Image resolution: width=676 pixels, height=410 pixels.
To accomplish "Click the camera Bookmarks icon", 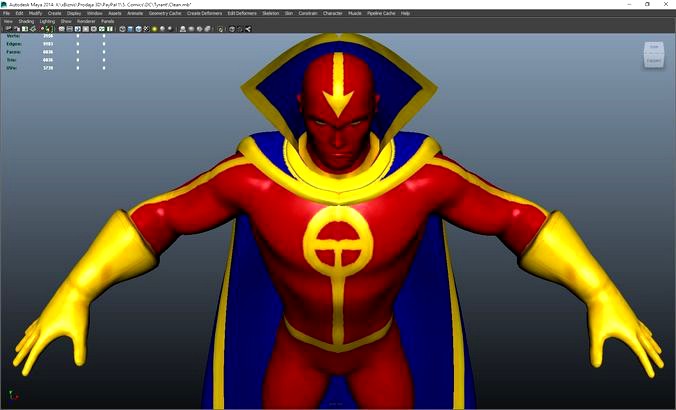I will 25,29.
